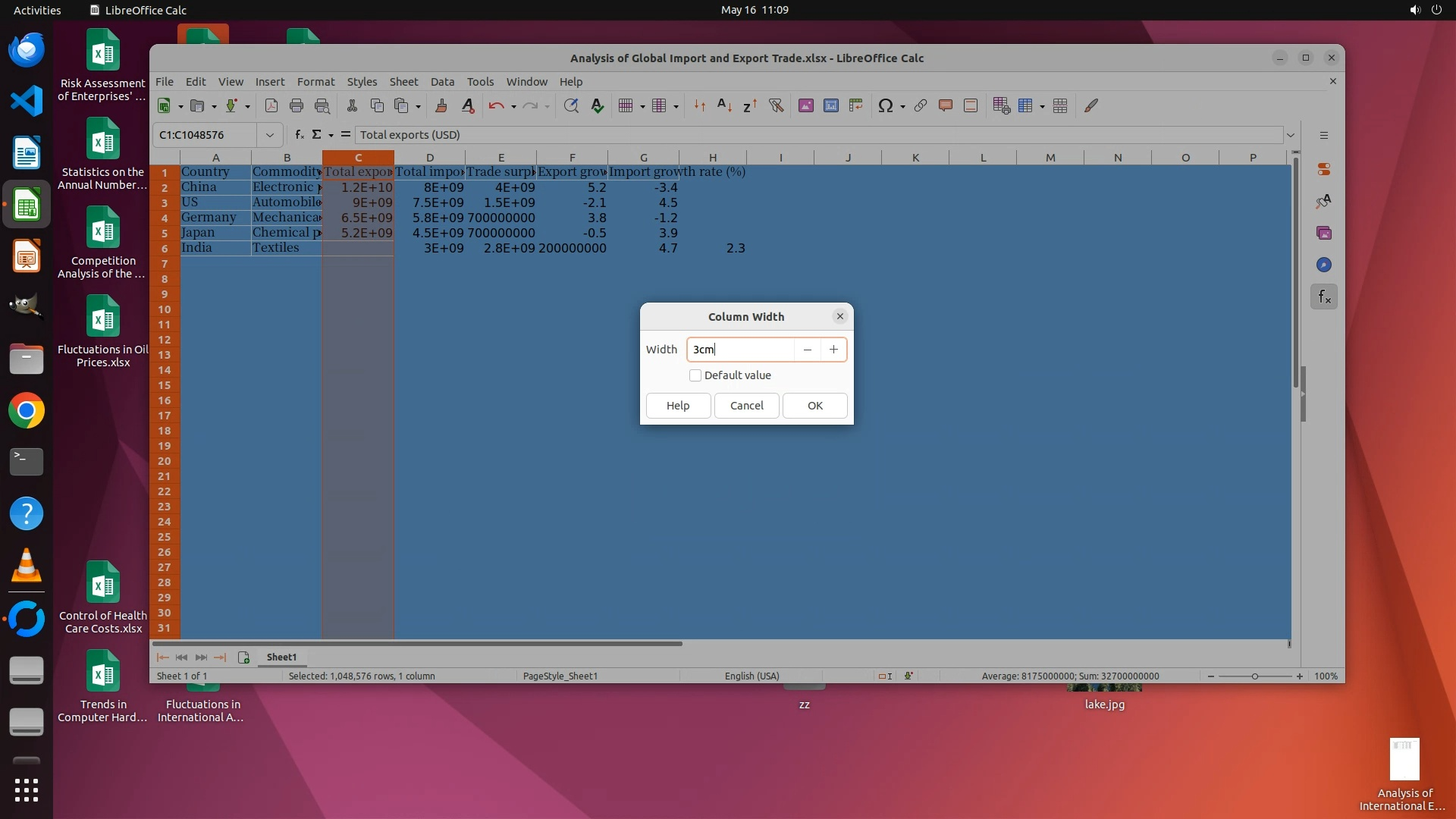Open the Function Wizard next to Name Box
This screenshot has width=1456, height=819.
300,135
